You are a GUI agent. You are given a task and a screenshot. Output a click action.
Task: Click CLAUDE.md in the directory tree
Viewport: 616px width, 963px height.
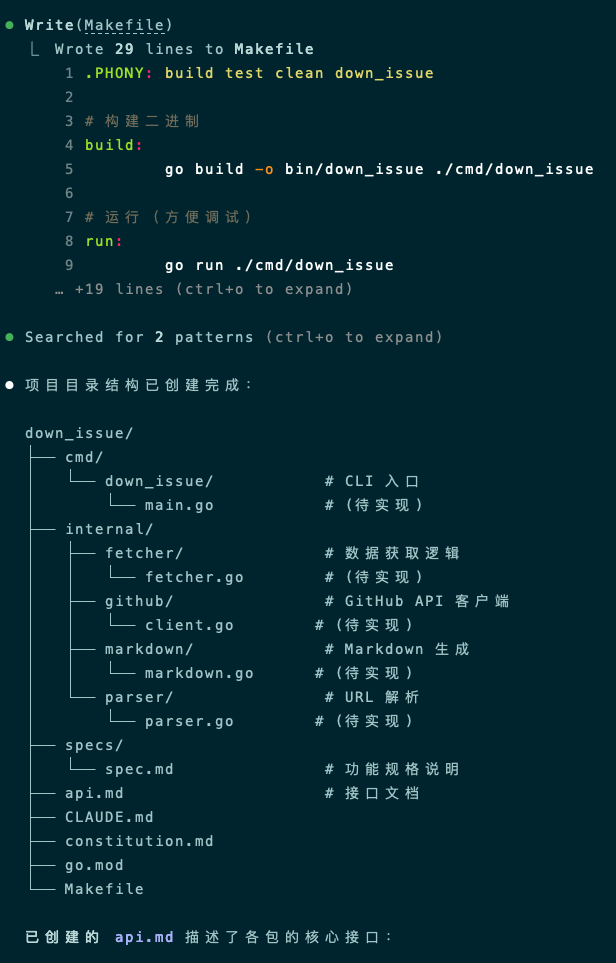[109, 817]
